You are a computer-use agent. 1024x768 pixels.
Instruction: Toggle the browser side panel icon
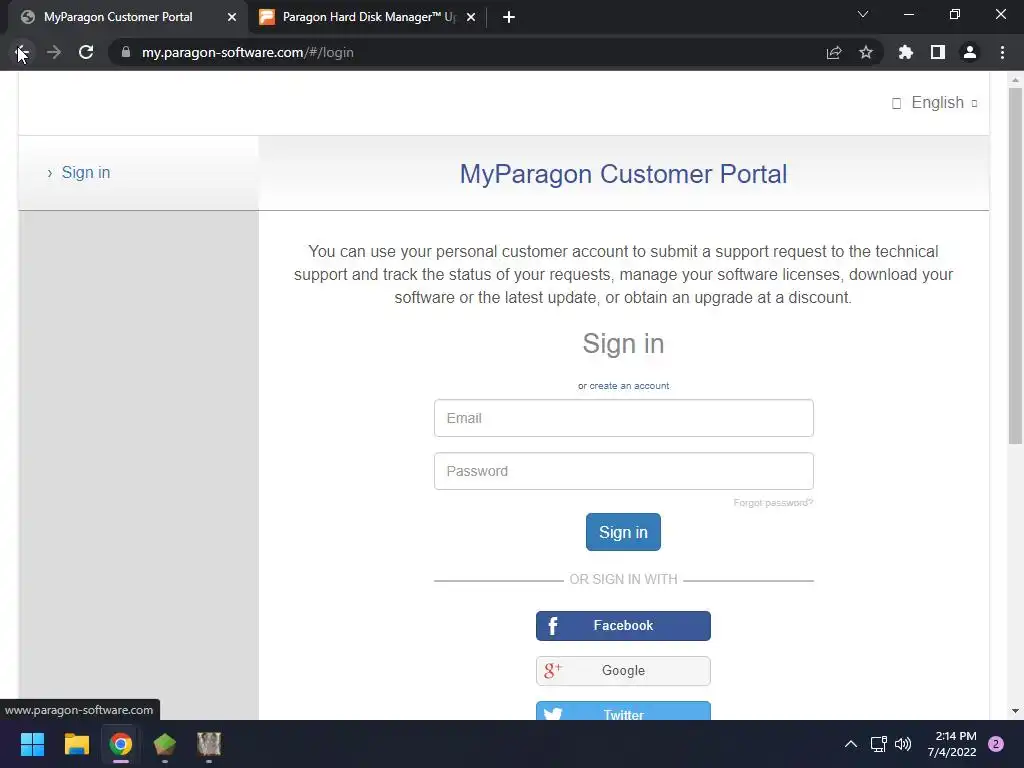pyautogui.click(x=938, y=52)
